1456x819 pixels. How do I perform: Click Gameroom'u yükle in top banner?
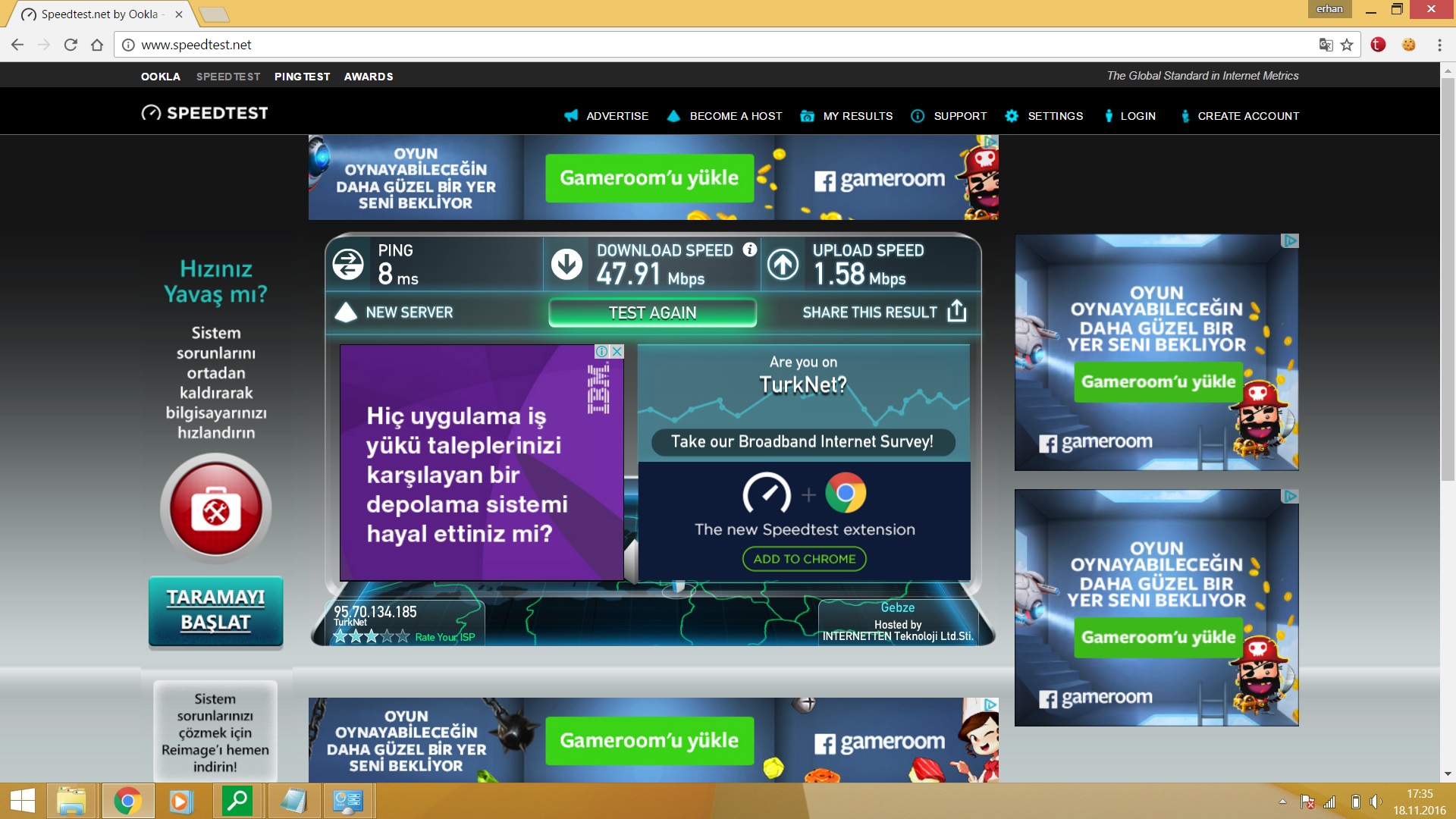[649, 178]
